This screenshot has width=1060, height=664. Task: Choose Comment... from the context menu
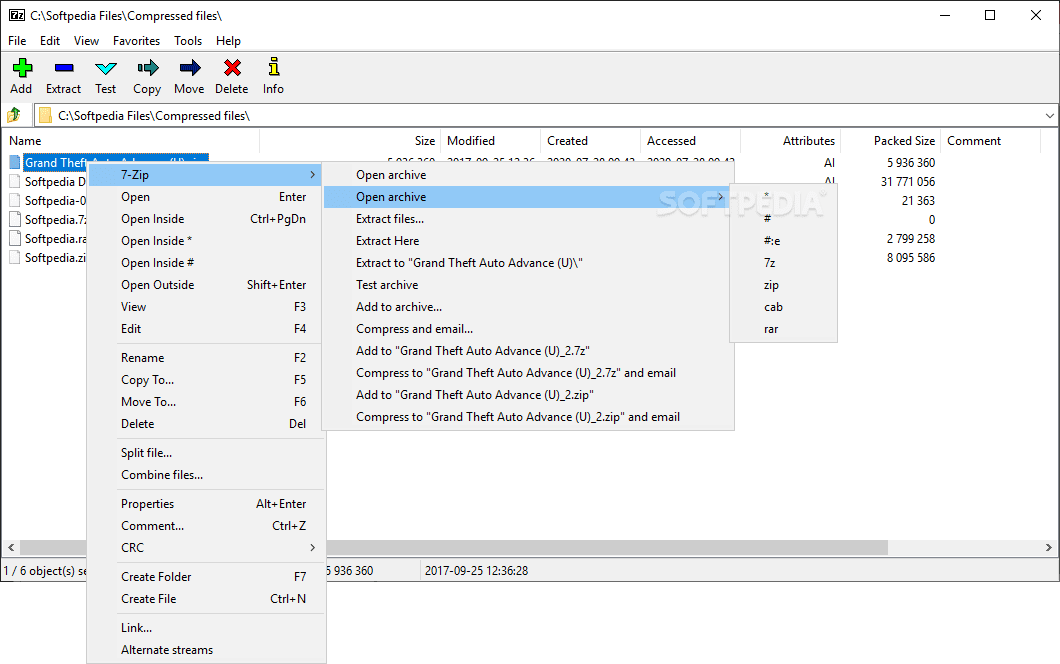point(206,526)
